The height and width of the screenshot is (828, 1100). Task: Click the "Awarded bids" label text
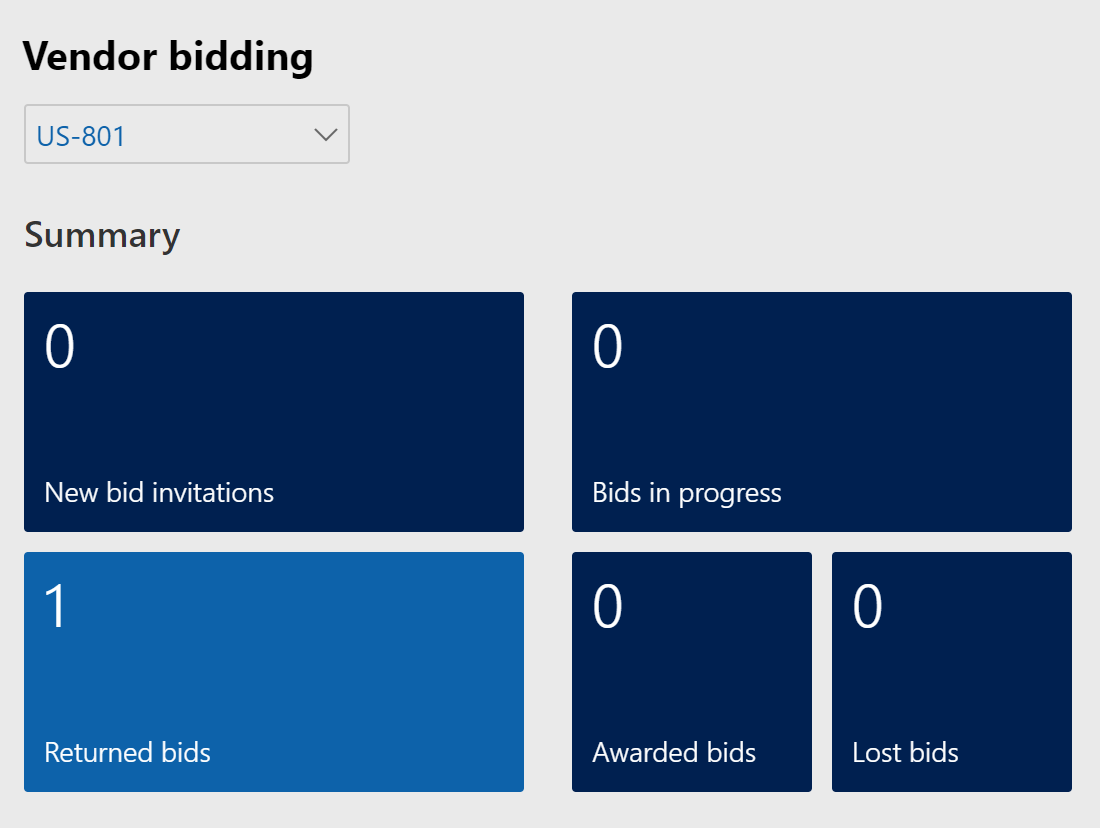coord(674,753)
